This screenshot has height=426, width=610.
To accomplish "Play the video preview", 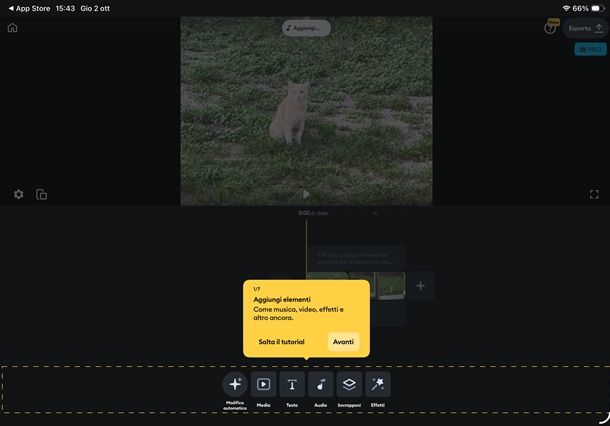I will (306, 194).
